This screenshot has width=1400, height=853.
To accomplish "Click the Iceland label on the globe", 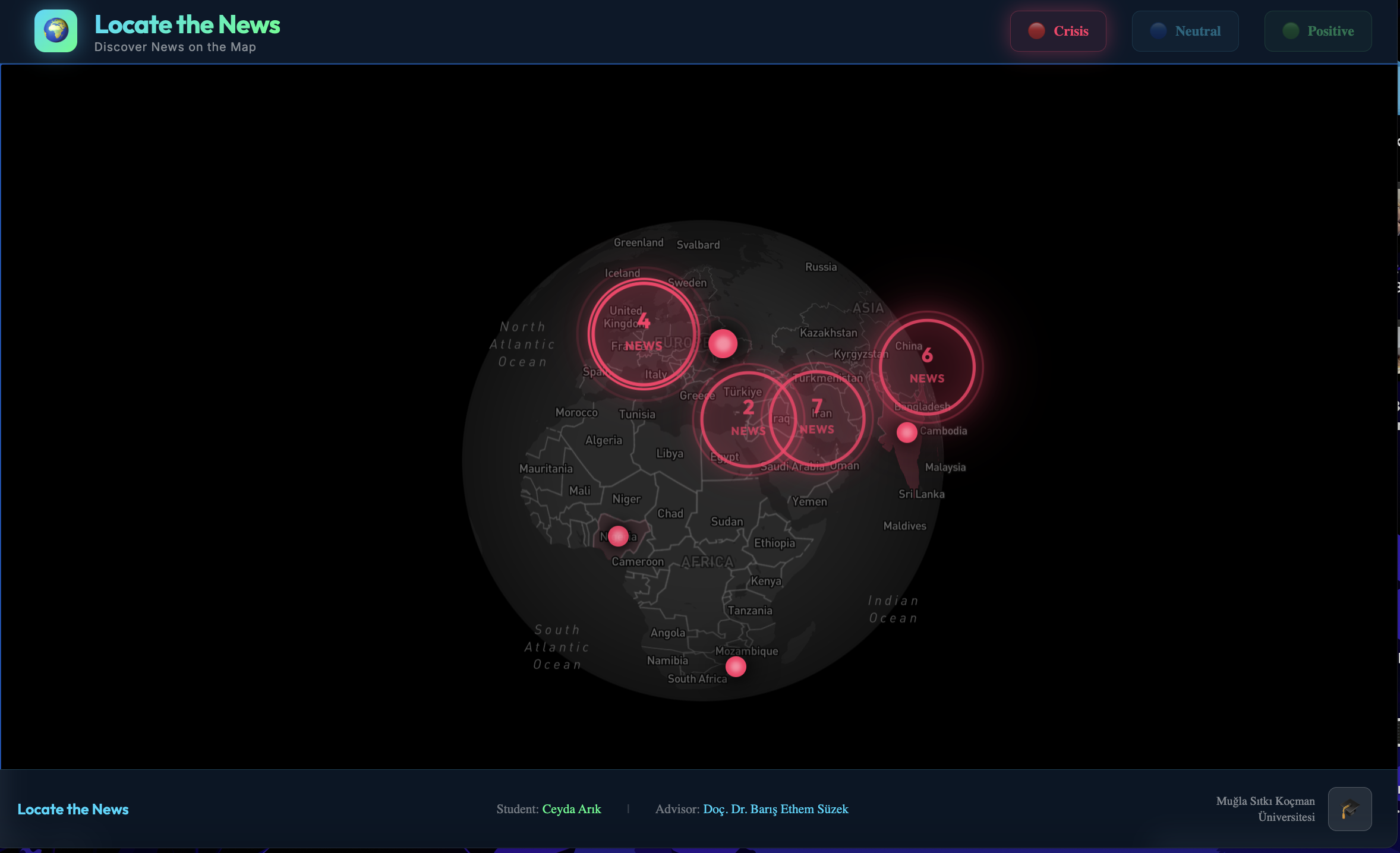I will [x=622, y=273].
